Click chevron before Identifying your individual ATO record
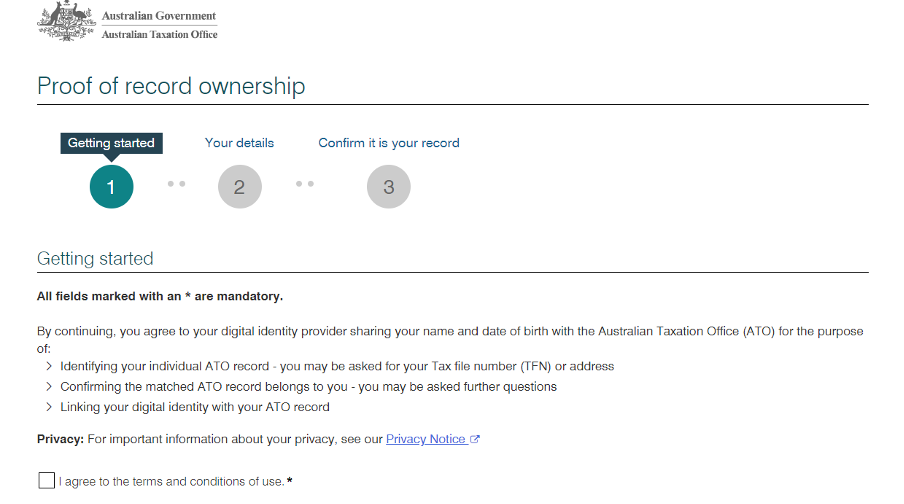This screenshot has height=504, width=904. (49, 366)
